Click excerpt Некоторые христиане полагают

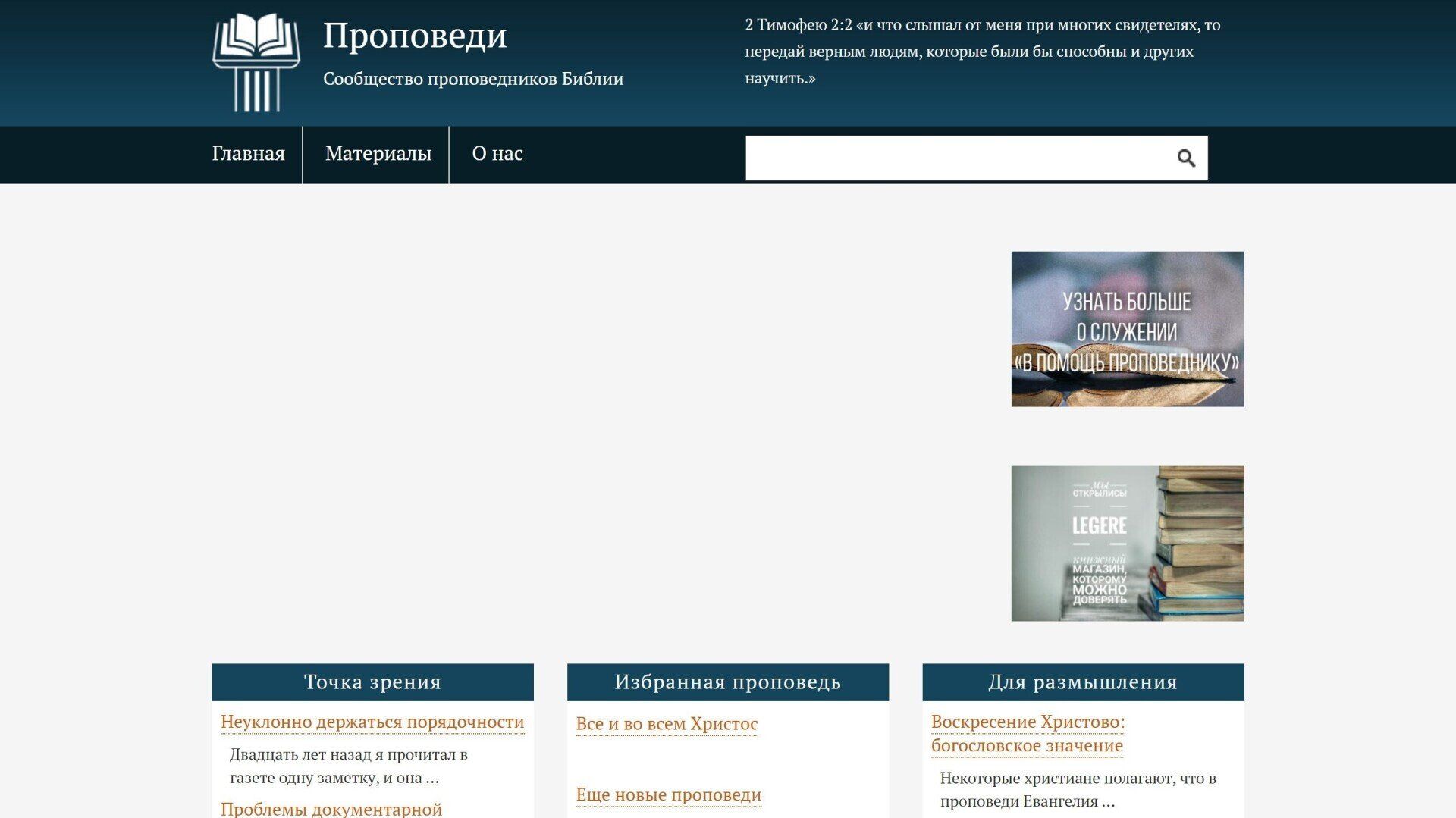[x=1078, y=790]
